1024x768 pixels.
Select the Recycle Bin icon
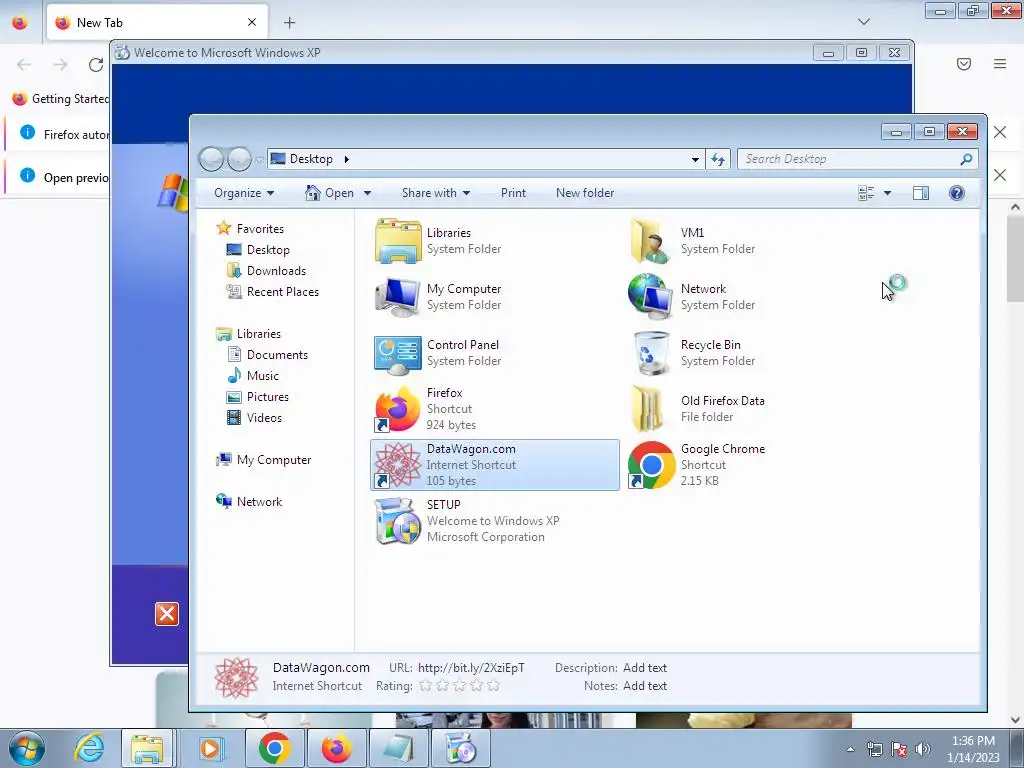click(650, 353)
